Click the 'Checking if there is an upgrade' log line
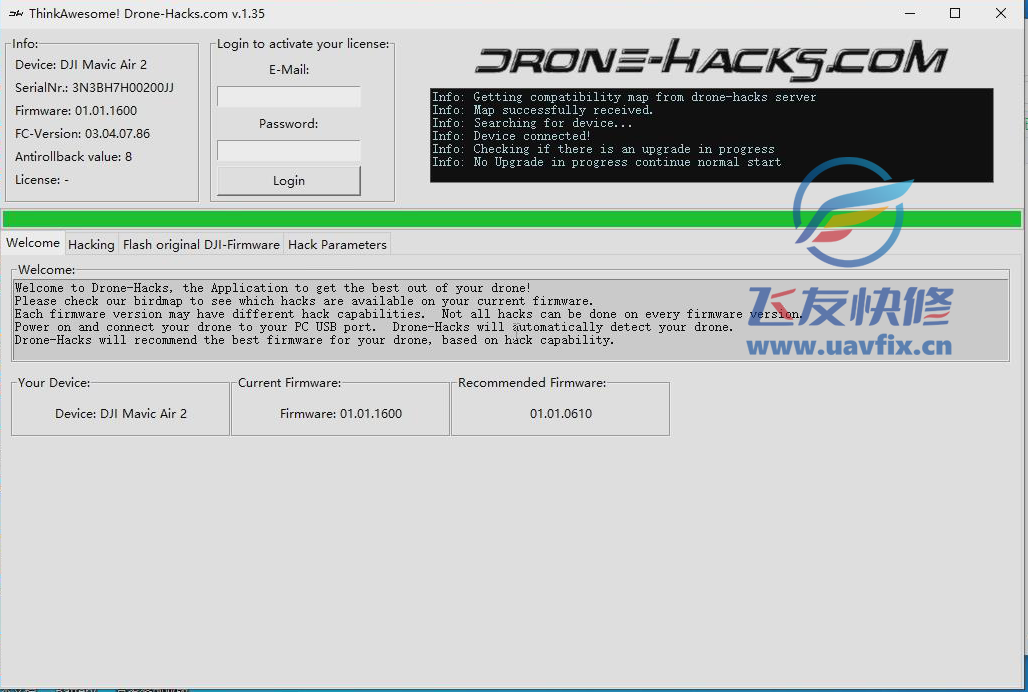 pyautogui.click(x=603, y=149)
